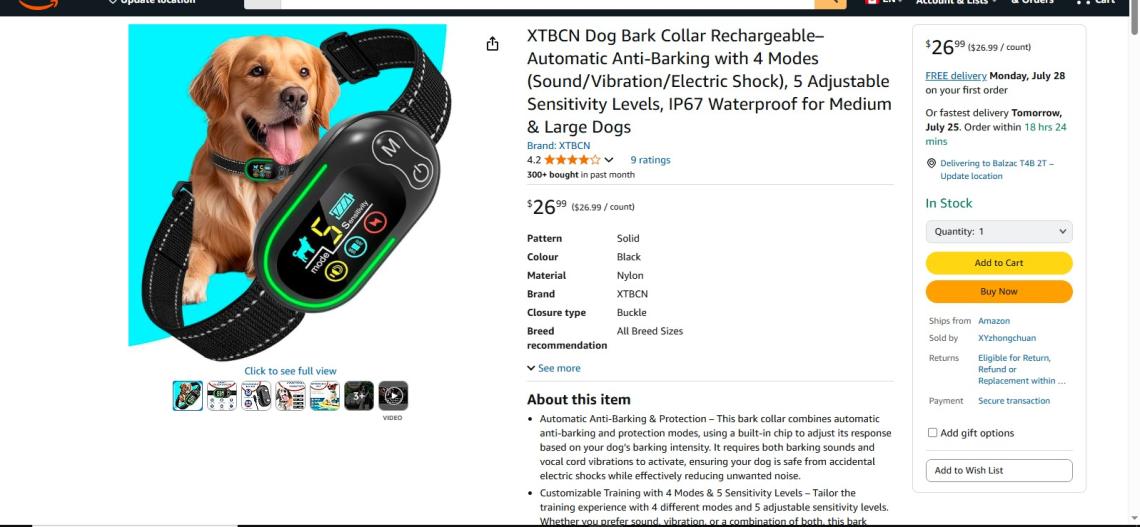Click the share icon beside product image
Viewport: 1140px width, 527px height.
(492, 44)
